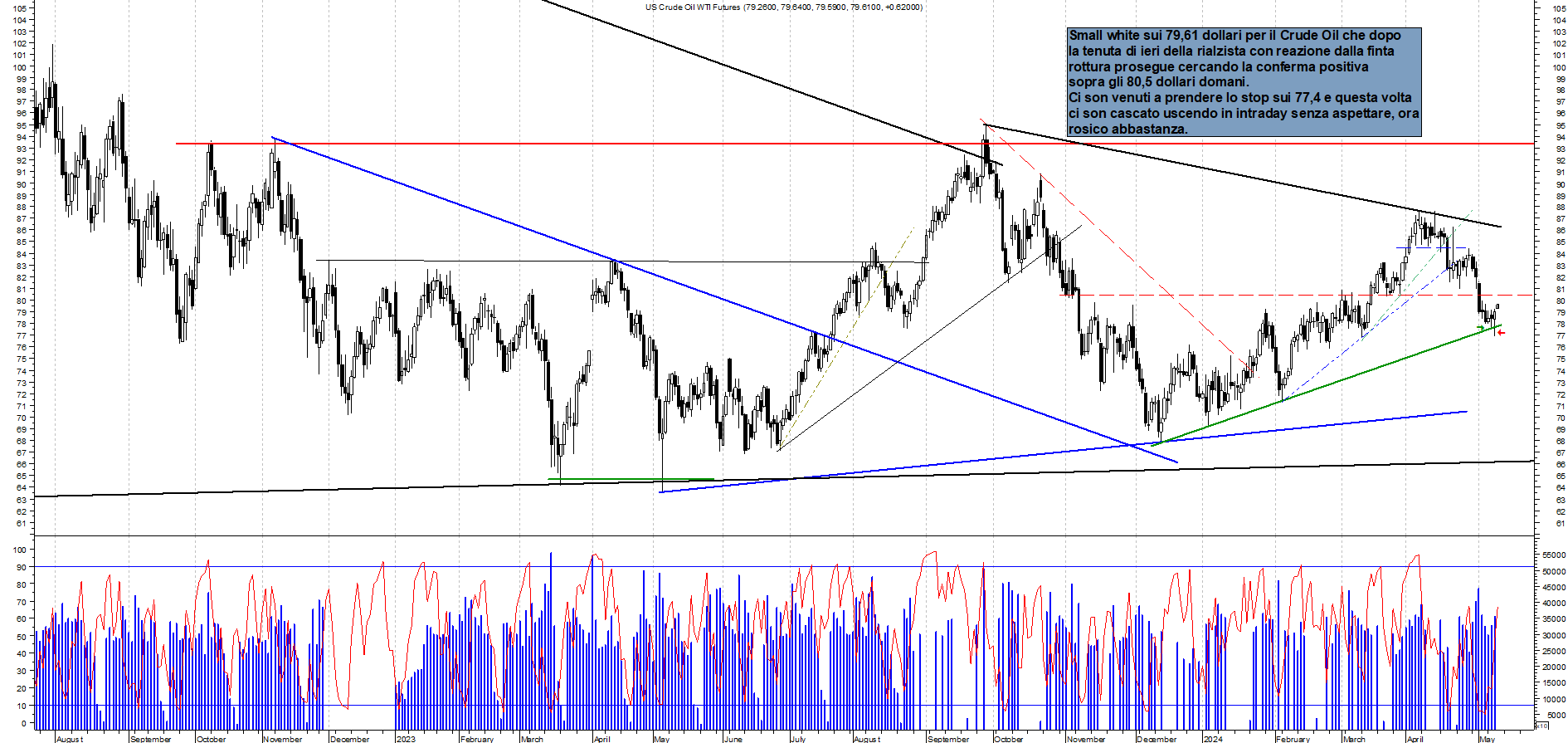Click the 40000 volume axis label
1568x743 pixels.
[1554, 604]
